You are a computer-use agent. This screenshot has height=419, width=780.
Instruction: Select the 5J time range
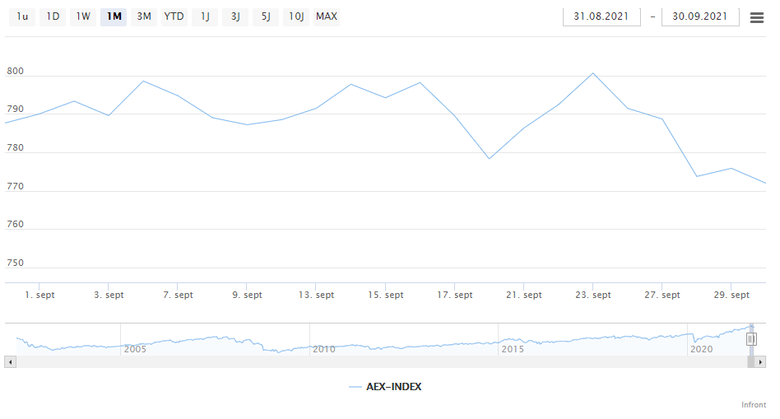coord(266,16)
